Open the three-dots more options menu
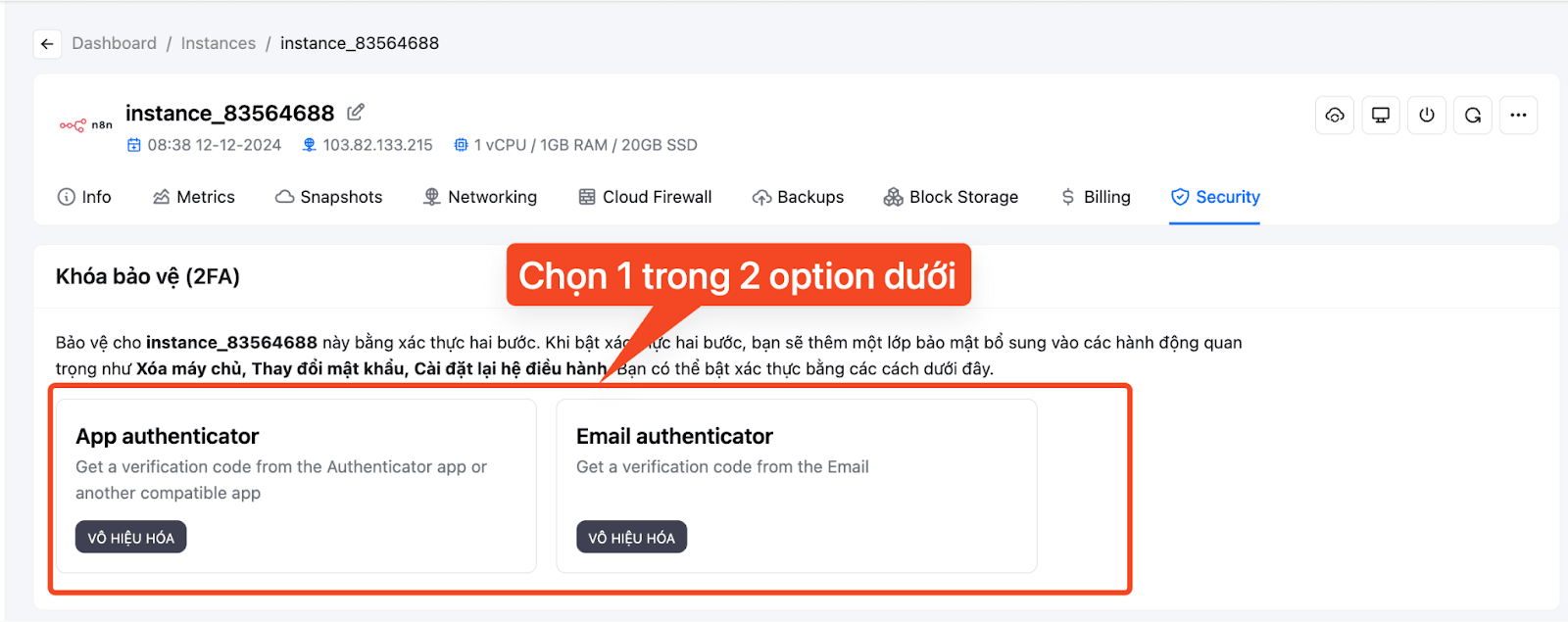The width and height of the screenshot is (1568, 622). pyautogui.click(x=1518, y=116)
